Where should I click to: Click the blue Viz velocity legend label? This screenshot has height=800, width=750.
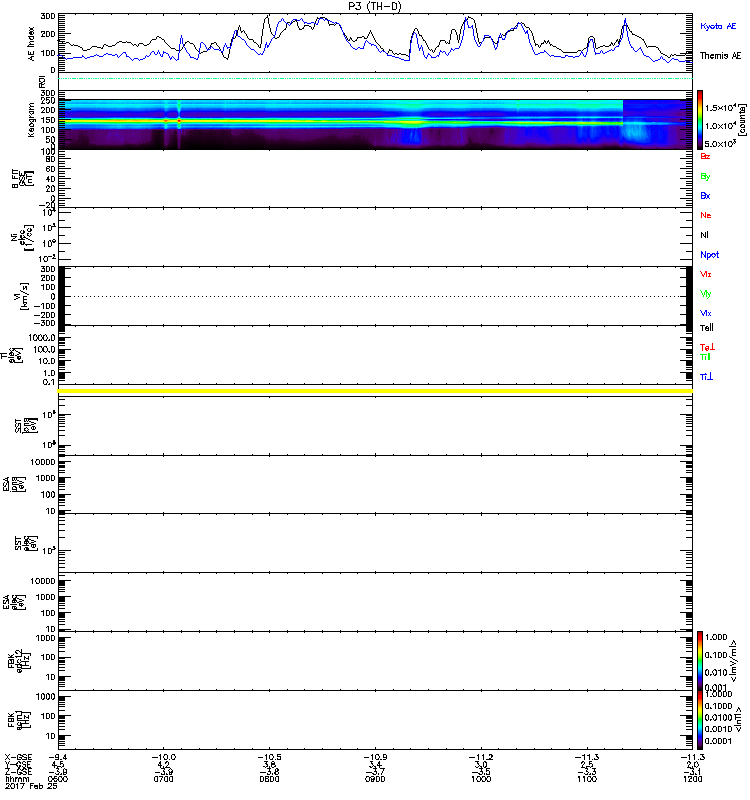click(706, 314)
